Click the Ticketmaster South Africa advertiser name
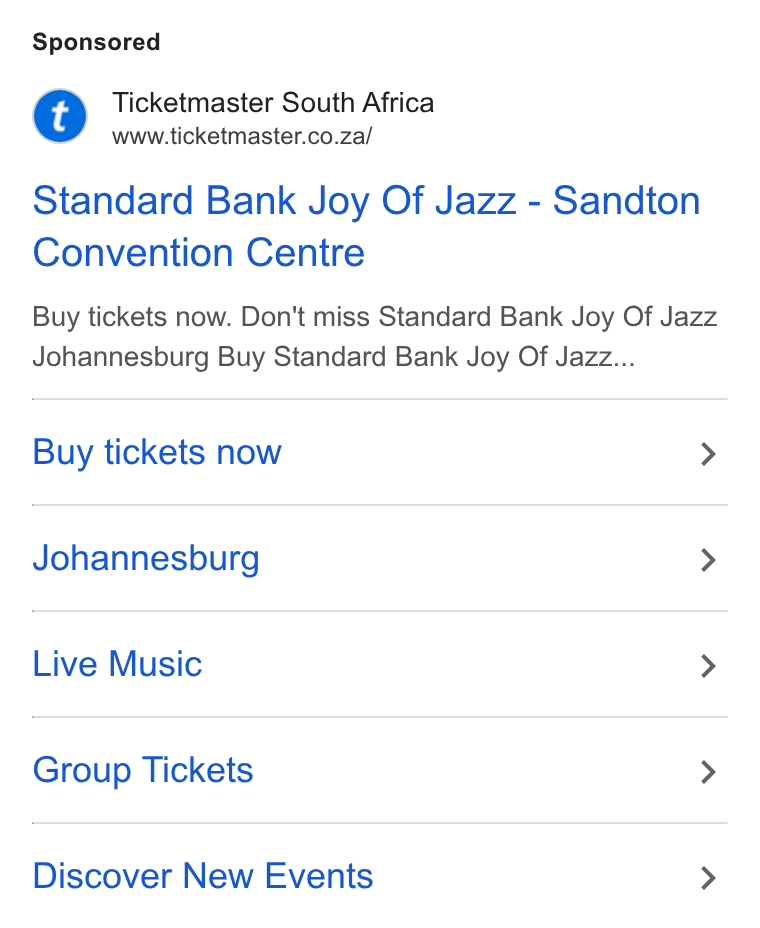 pos(273,102)
